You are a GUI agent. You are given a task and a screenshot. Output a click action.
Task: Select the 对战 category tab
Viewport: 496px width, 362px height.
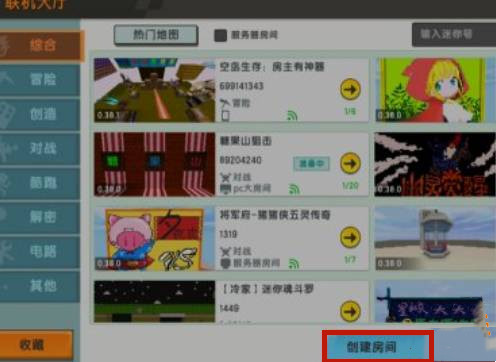pos(40,149)
